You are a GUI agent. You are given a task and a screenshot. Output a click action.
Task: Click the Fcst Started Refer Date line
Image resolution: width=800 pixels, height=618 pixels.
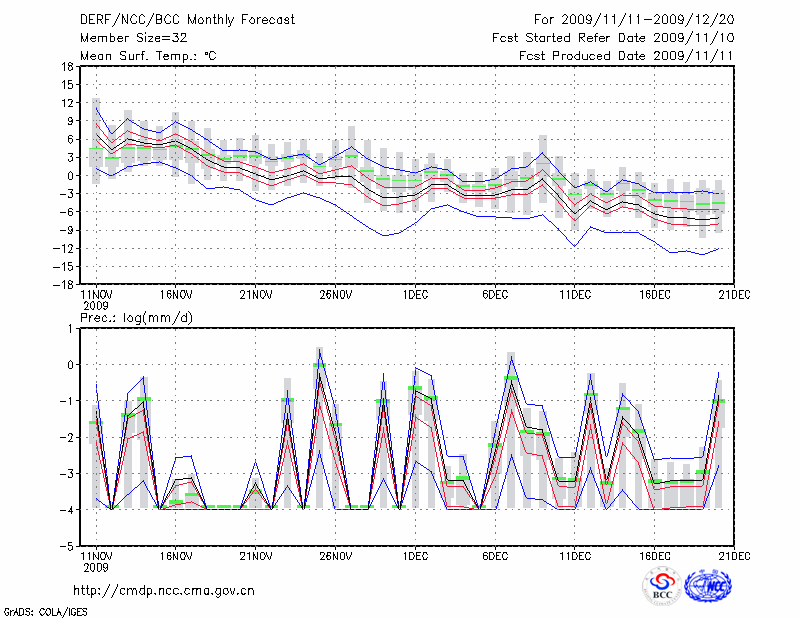click(614, 38)
